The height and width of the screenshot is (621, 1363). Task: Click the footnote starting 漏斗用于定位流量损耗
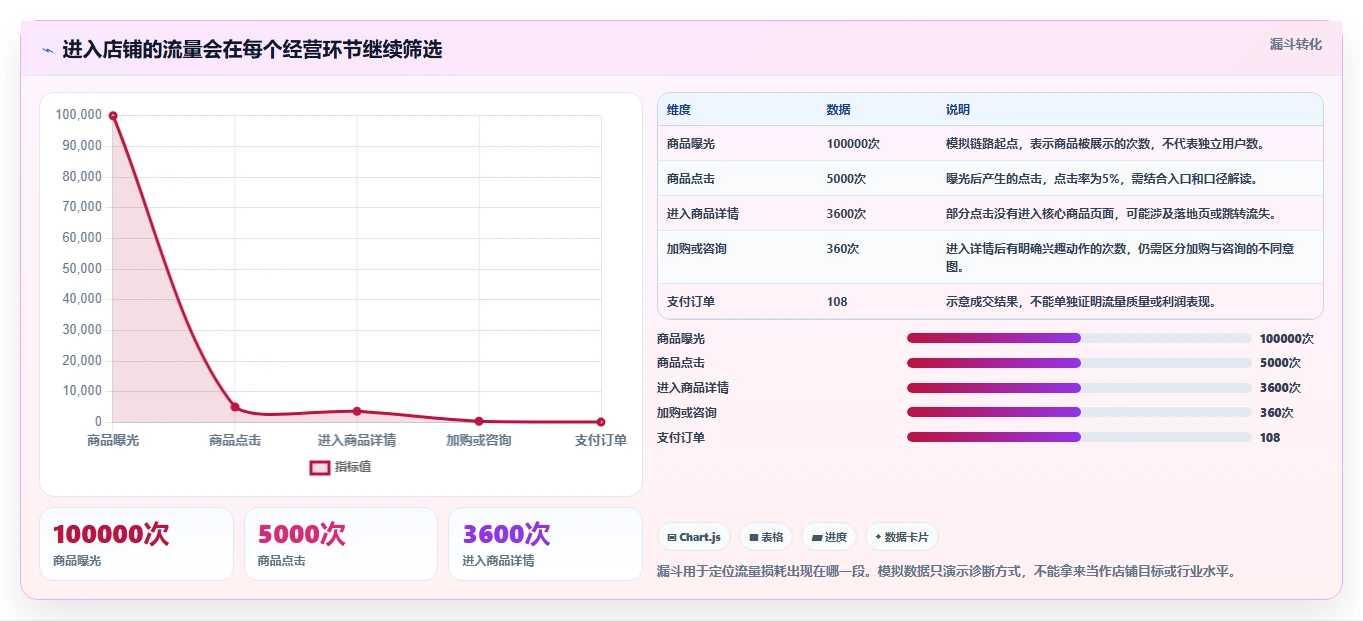tap(947, 572)
